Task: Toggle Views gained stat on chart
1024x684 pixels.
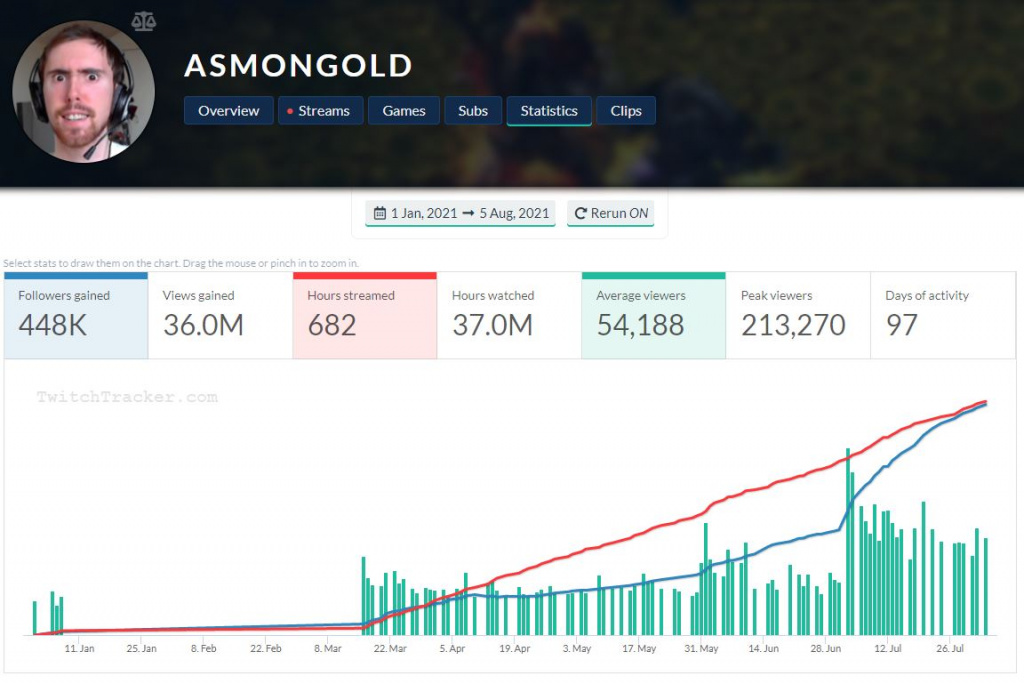Action: click(220, 316)
